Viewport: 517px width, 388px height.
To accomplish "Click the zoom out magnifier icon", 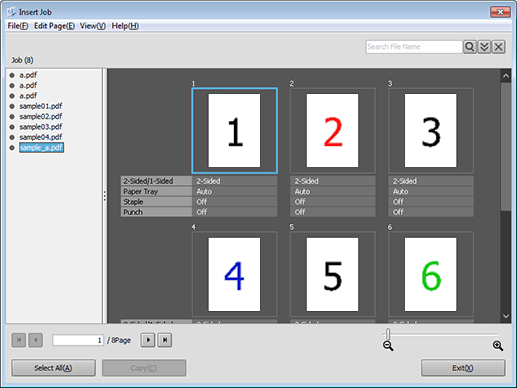I will [388, 346].
